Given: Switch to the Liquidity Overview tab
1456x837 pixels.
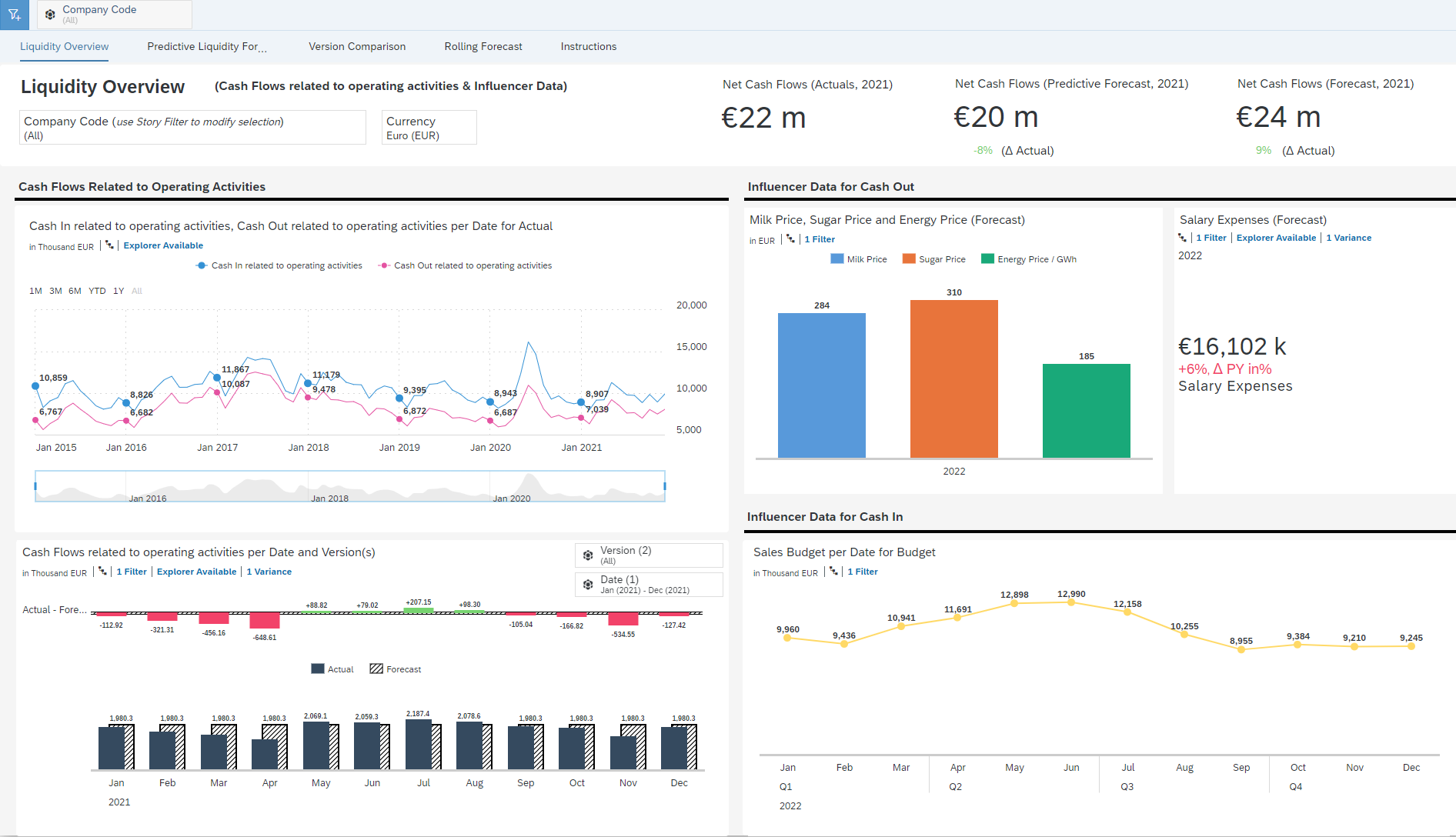Looking at the screenshot, I should pos(64,46).
